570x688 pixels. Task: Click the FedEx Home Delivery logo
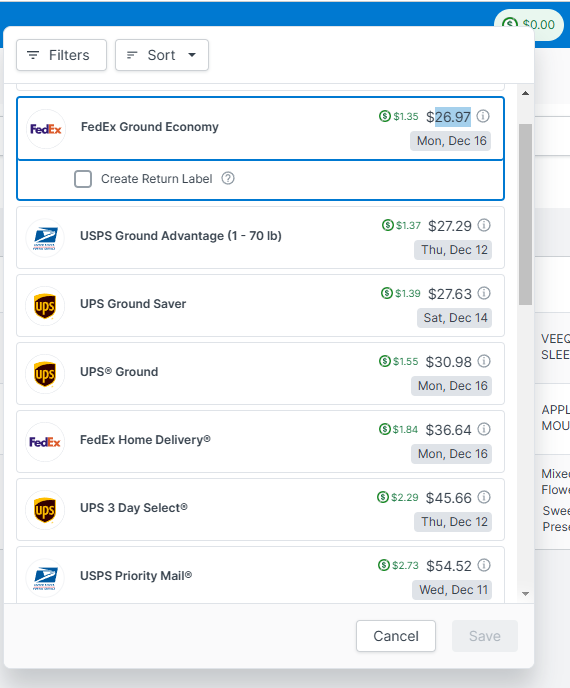[45, 442]
